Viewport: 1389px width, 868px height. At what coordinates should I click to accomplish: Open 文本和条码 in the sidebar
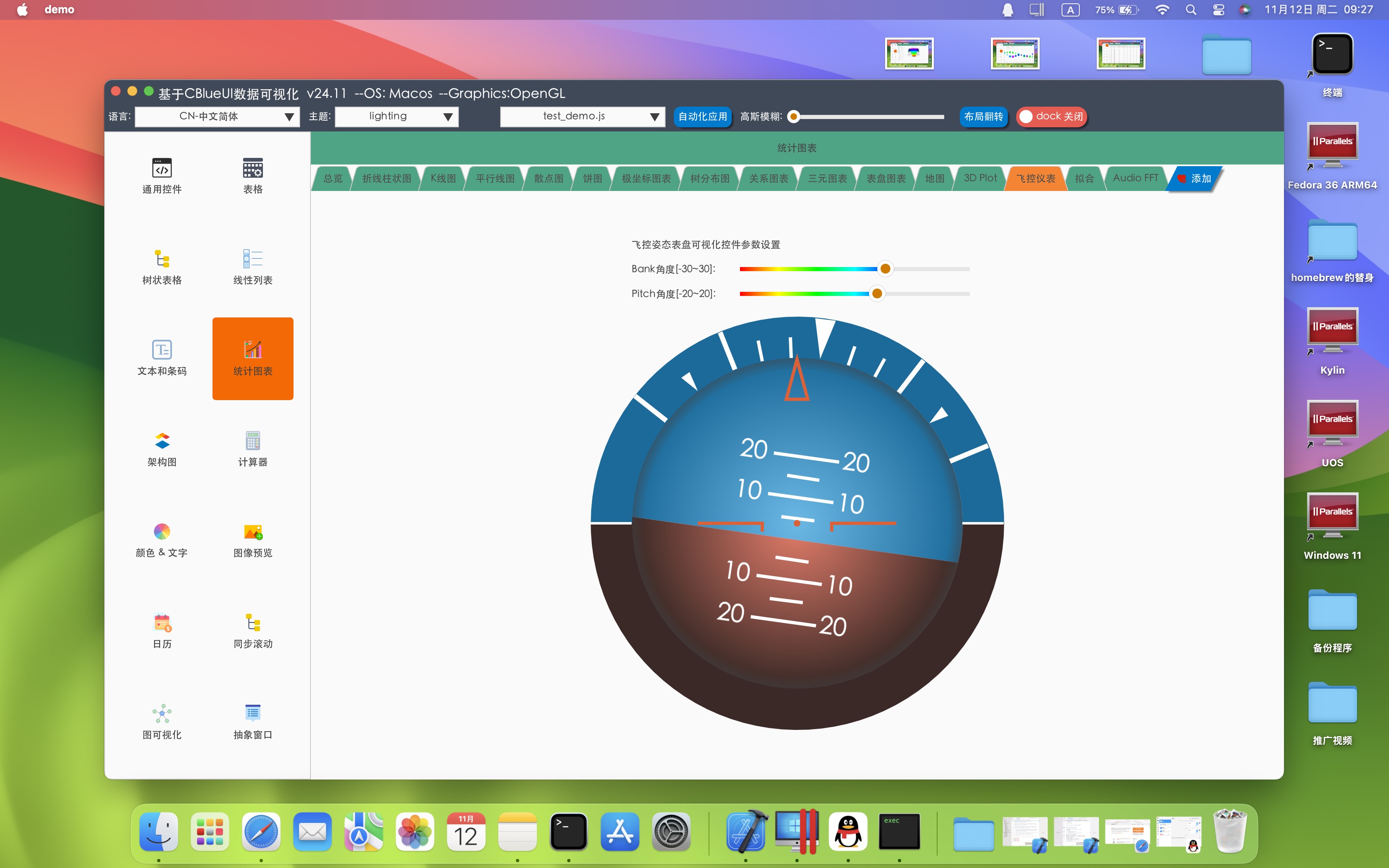coord(162,358)
